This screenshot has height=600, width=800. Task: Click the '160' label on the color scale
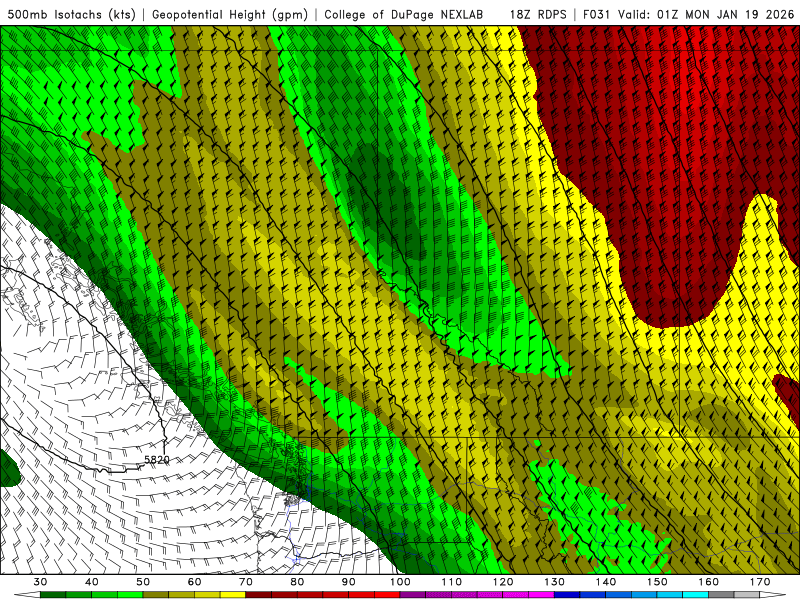point(709,582)
